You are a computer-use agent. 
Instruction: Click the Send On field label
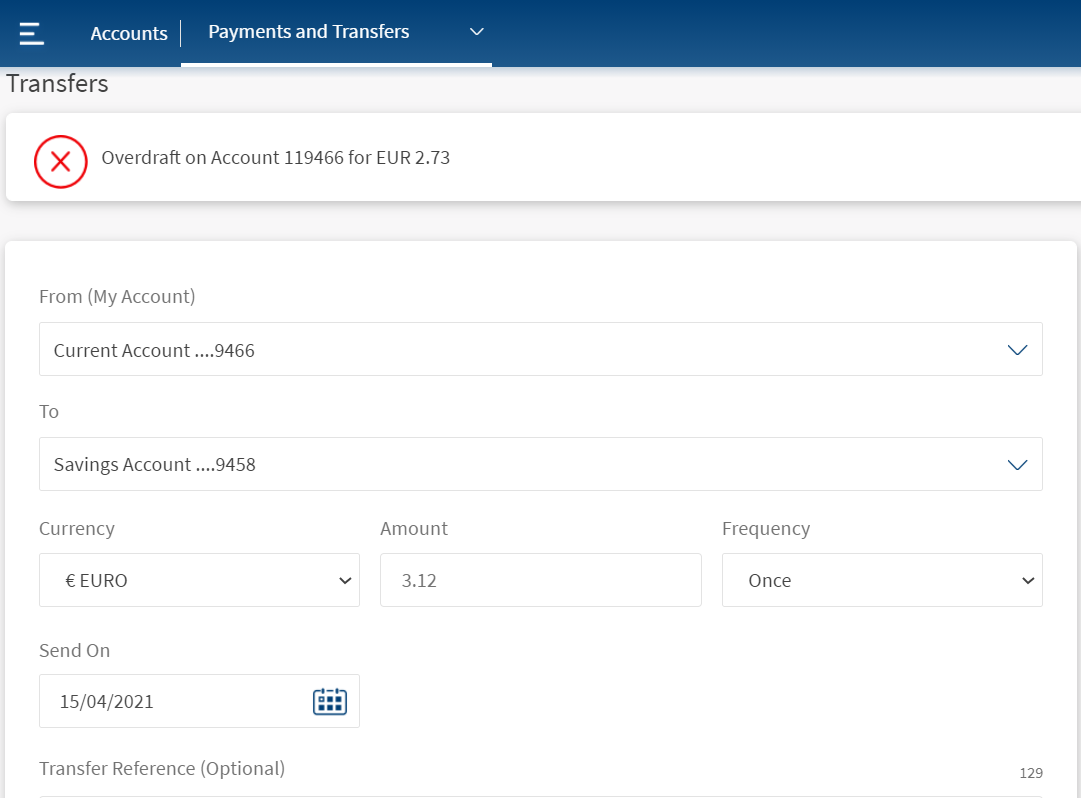coord(74,650)
